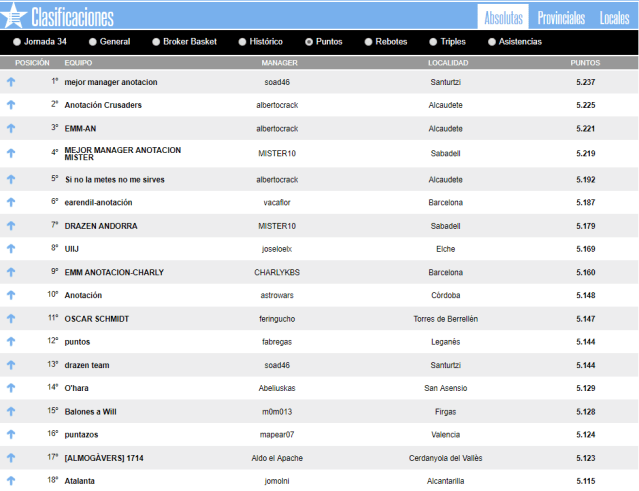Click the blue arrow beside OSCAR SCHMIDT
The height and width of the screenshot is (491, 639).
click(x=11, y=319)
